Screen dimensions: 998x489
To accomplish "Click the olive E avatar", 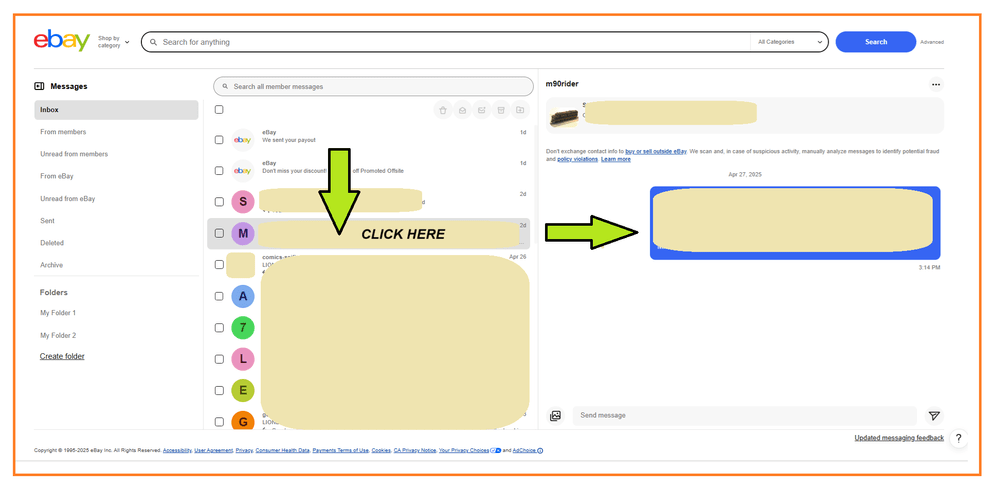I will click(242, 390).
